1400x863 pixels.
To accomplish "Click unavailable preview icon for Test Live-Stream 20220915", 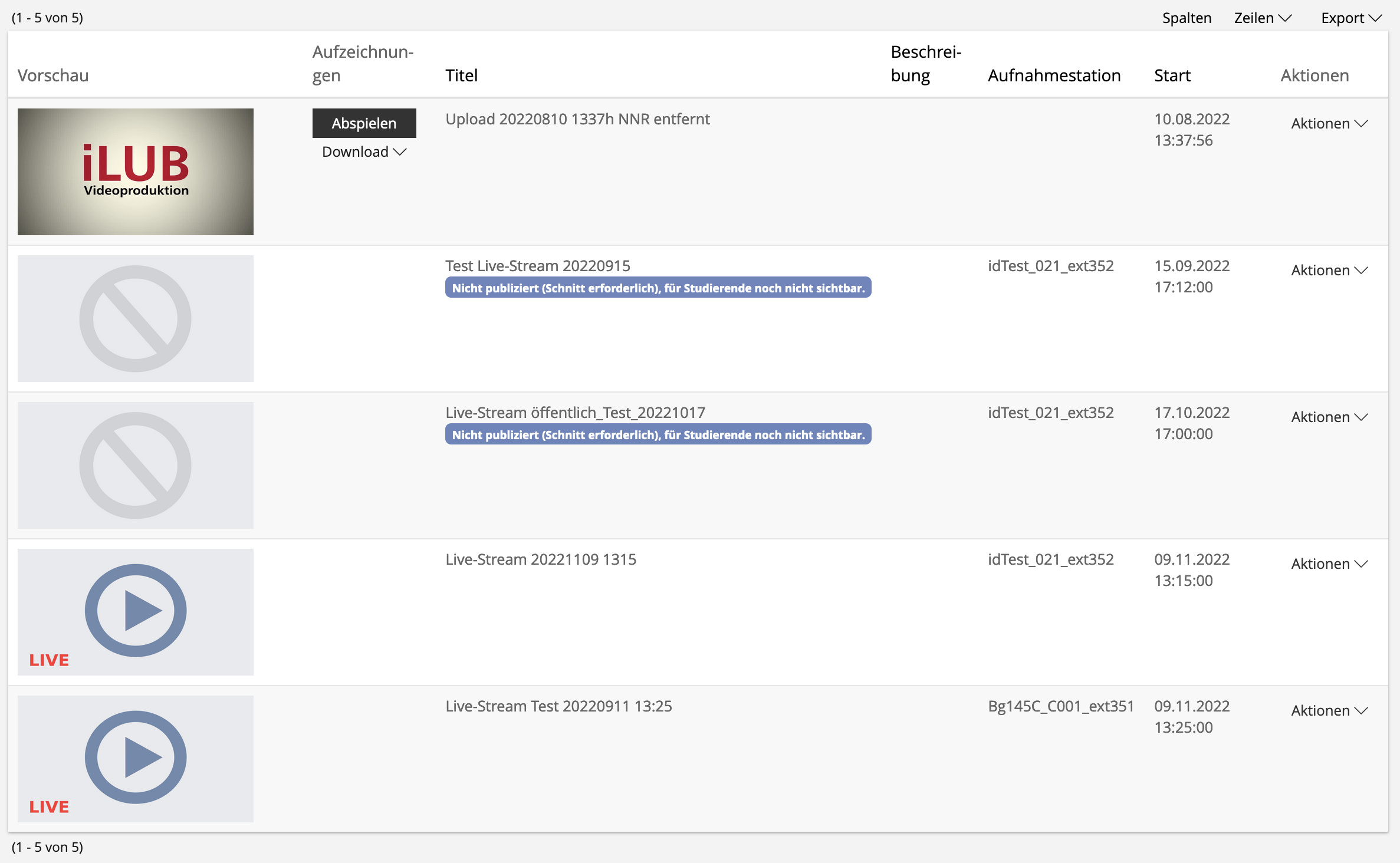I will tap(136, 318).
